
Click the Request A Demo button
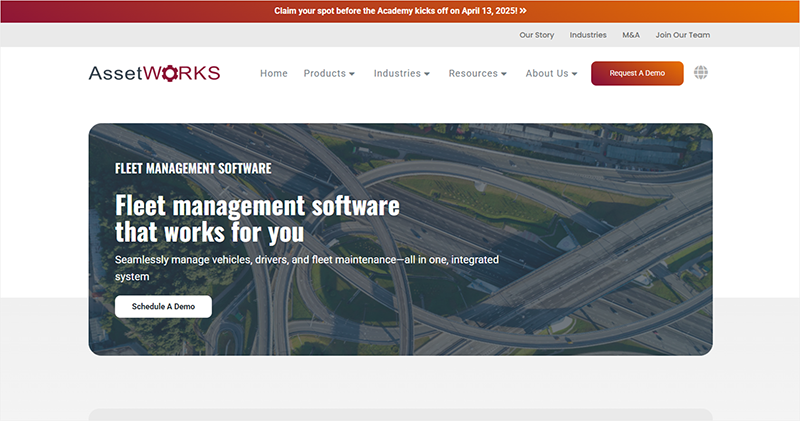(637, 73)
